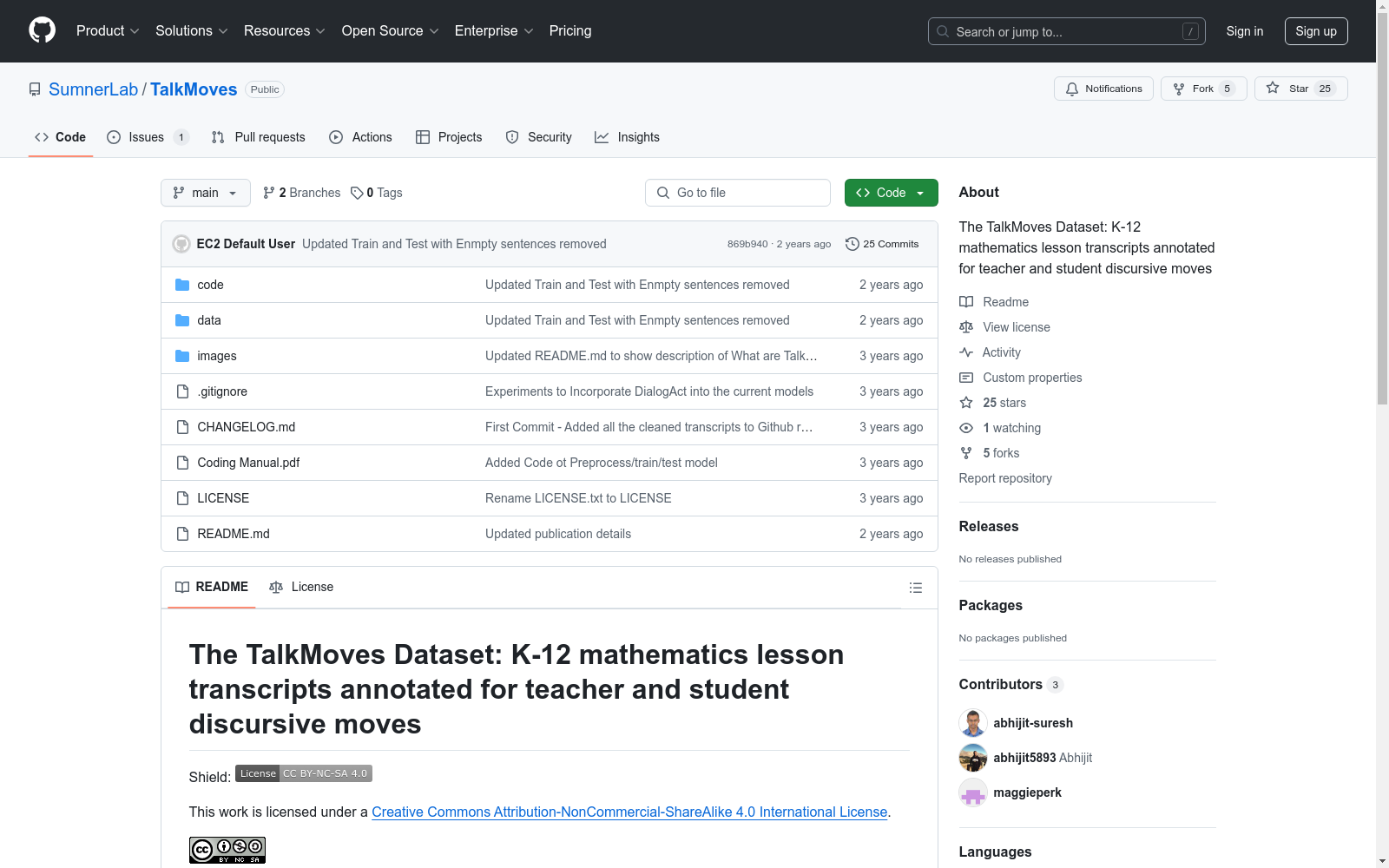Switch to the Pull requests tab
The image size is (1389, 868).
(x=259, y=137)
